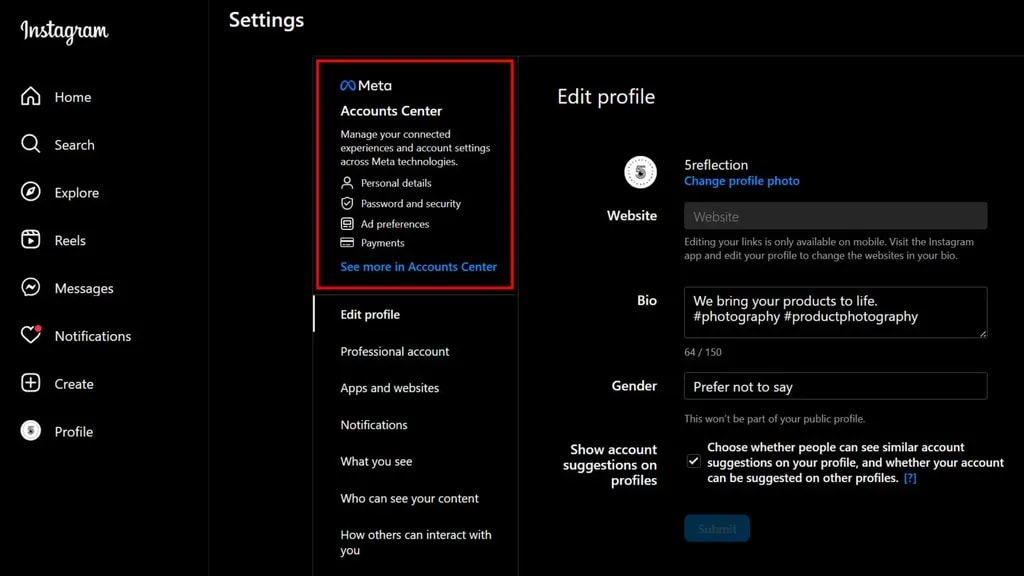This screenshot has height=576, width=1024.
Task: Click the Home icon in sidebar
Action: click(31, 96)
